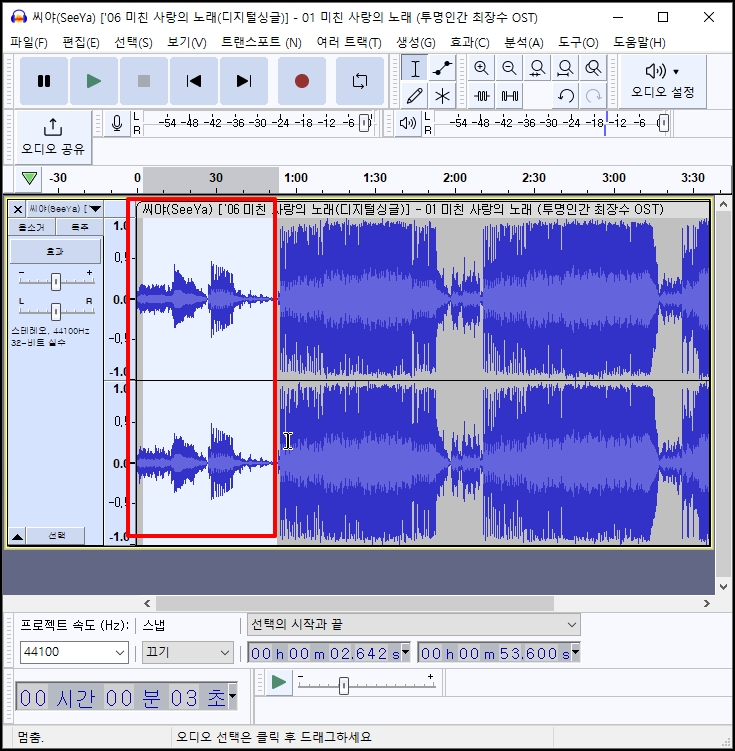Click the speaker playback meter icon
Image resolution: width=735 pixels, height=751 pixels.
407,124
